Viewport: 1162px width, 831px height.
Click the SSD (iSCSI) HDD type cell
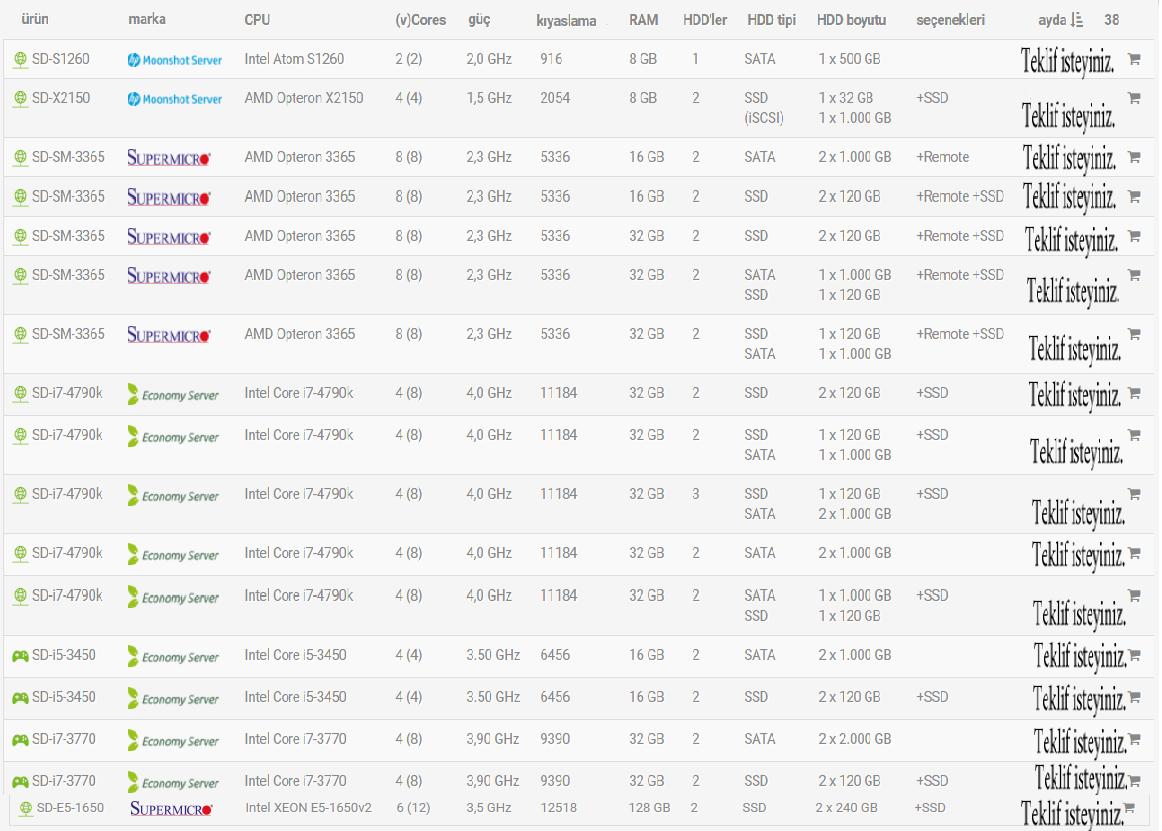click(764, 107)
